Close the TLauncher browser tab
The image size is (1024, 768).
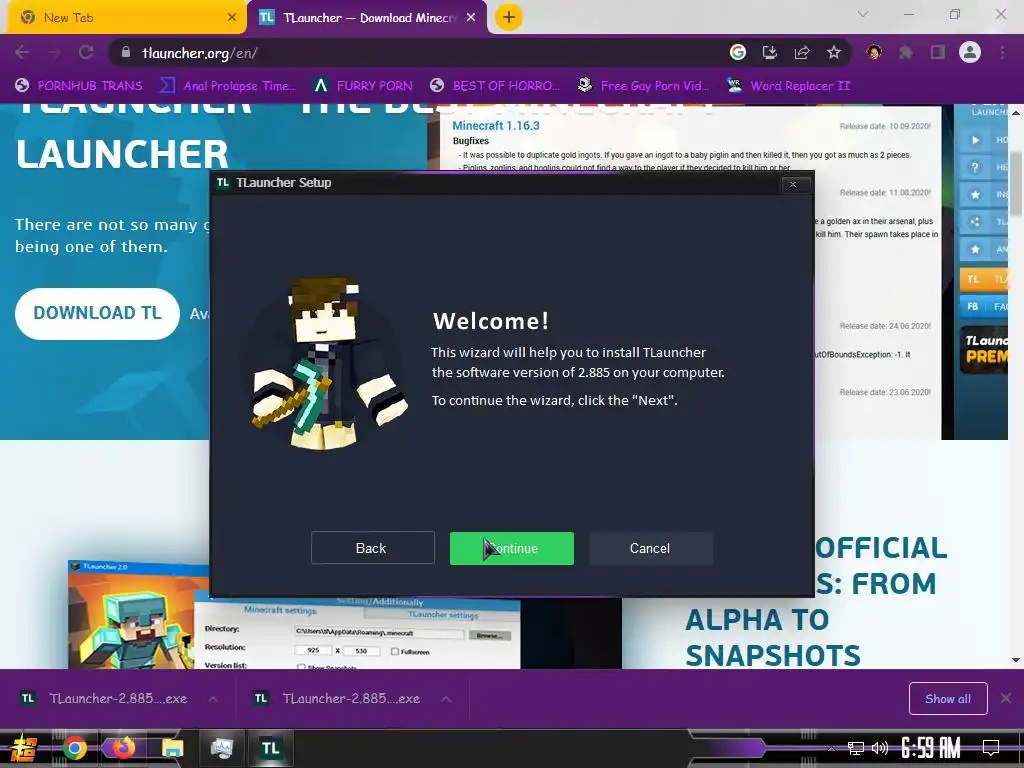tap(471, 18)
